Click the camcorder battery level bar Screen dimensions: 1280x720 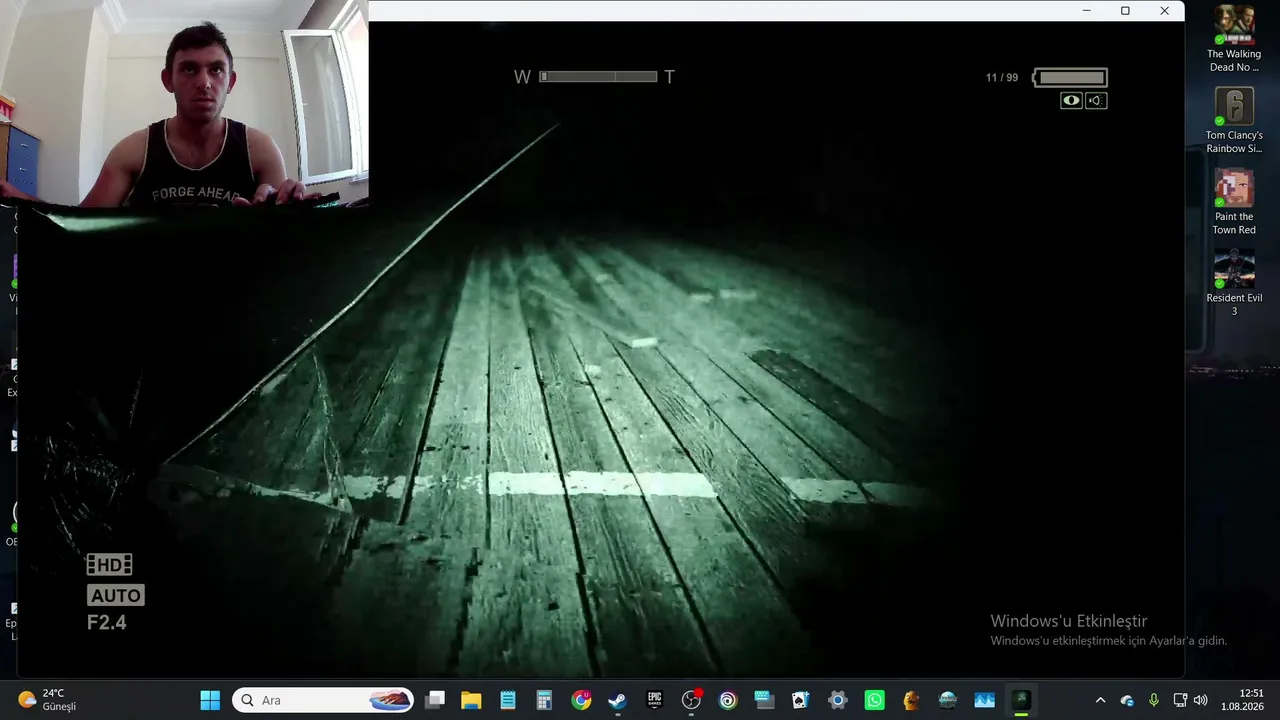[1070, 77]
